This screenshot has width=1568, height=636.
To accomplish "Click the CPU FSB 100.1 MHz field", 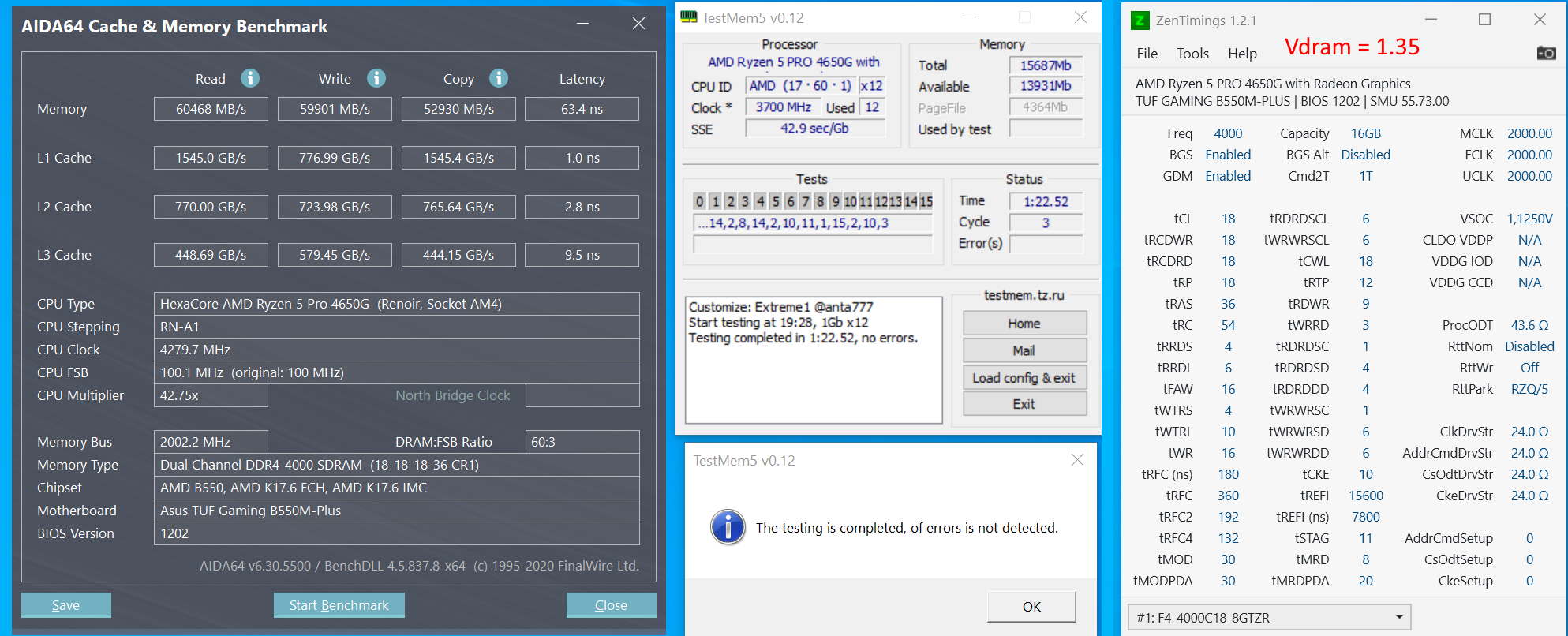I will (396, 372).
